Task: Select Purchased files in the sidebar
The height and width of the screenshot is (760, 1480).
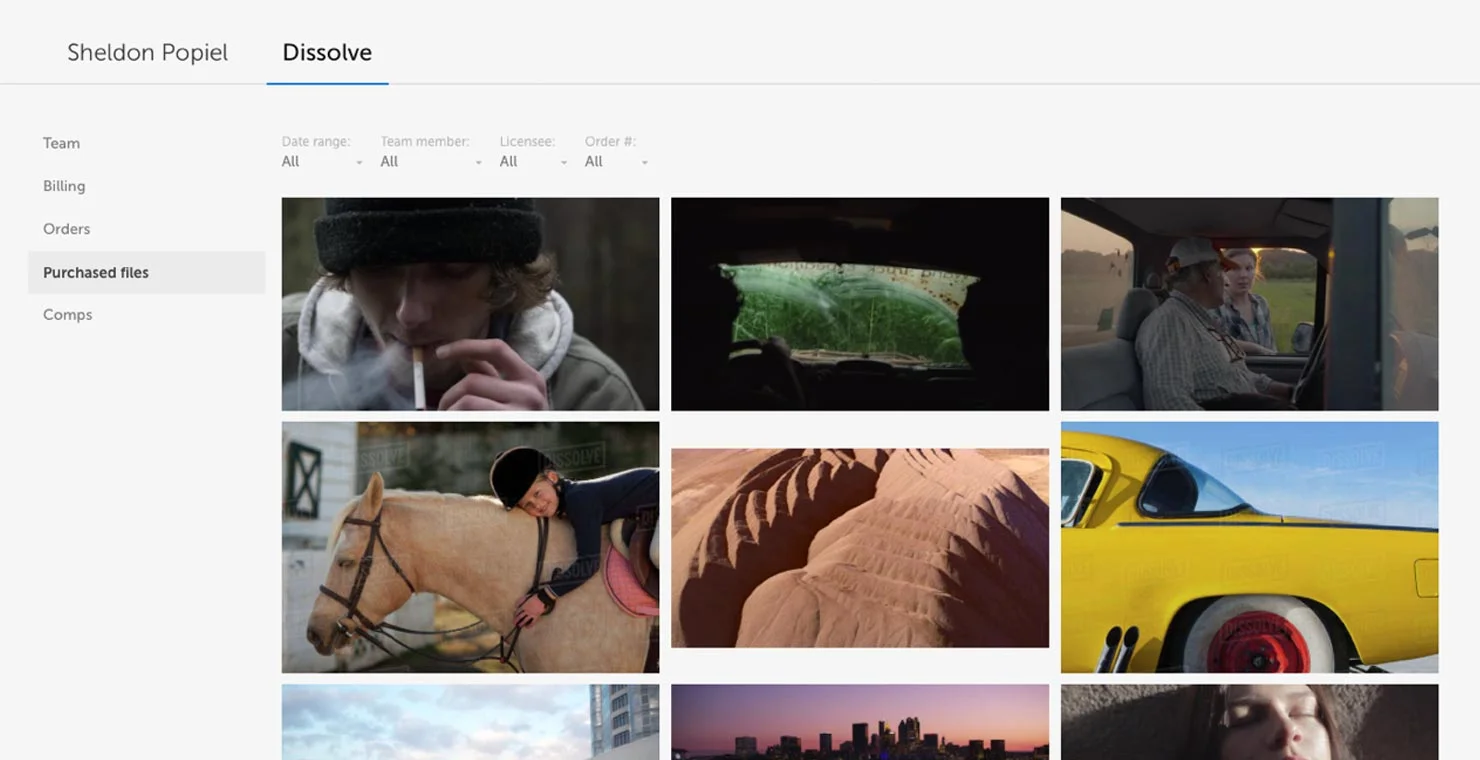Action: click(146, 272)
